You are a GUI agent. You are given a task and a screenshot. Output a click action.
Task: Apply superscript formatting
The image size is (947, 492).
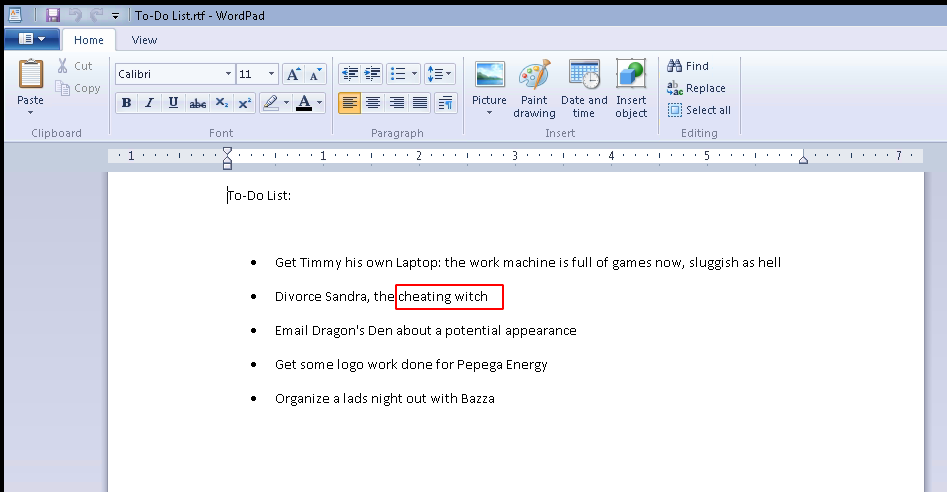(243, 103)
